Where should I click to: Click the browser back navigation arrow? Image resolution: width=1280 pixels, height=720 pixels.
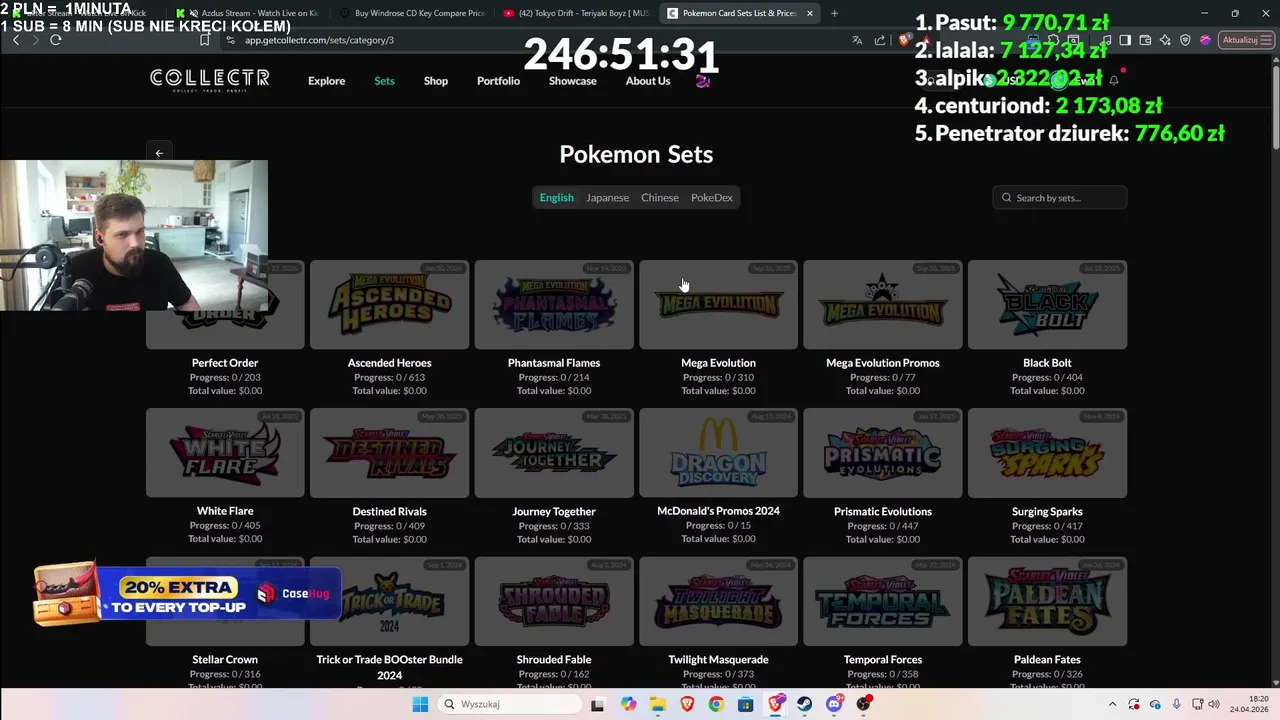16,40
